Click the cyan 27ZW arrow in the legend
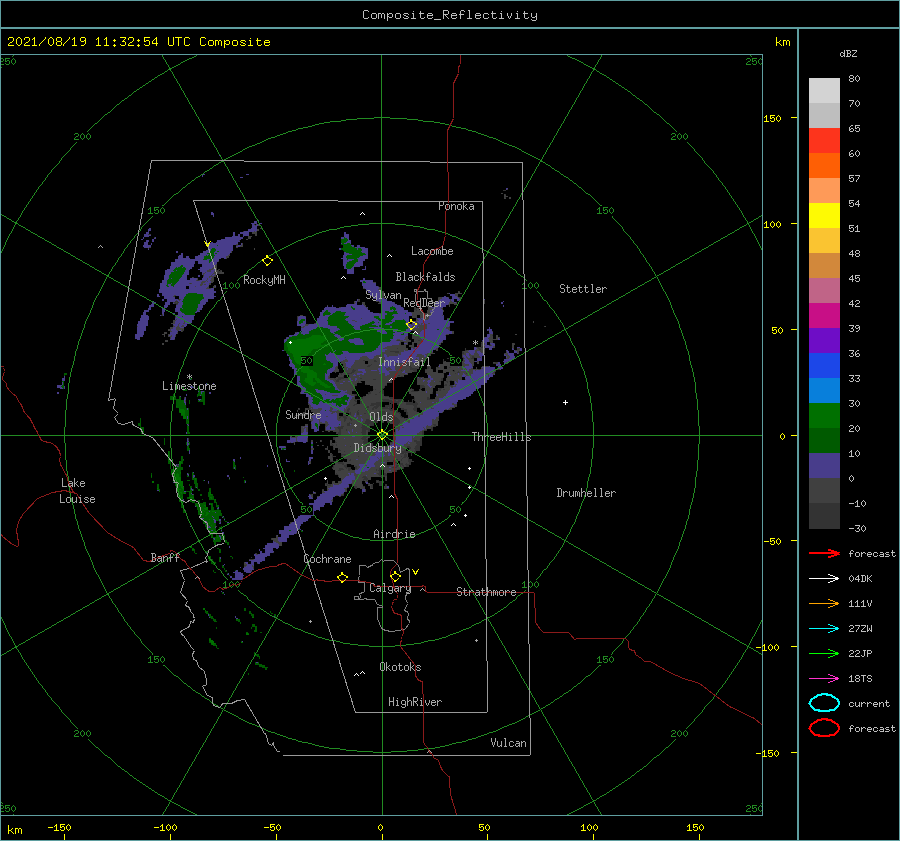 point(824,628)
